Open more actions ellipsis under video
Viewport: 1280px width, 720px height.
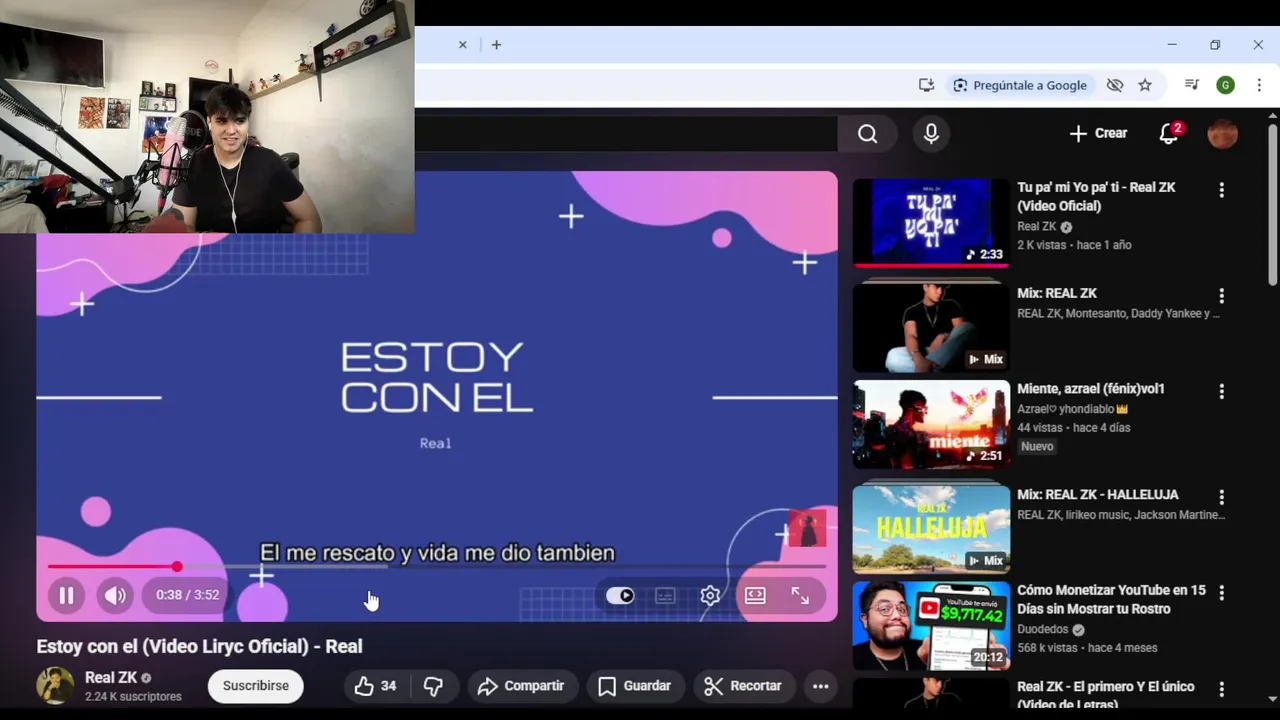point(820,686)
